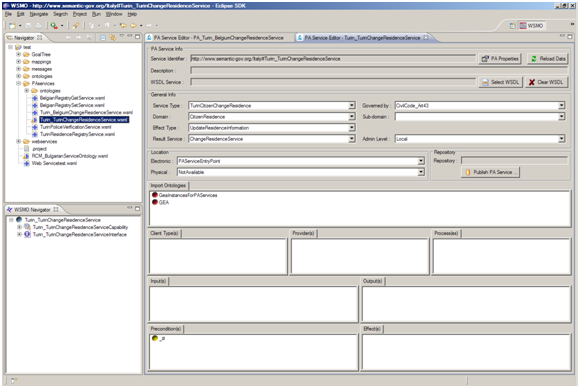Click the Clear WSDL button
This screenshot has height=388, width=580.
tap(546, 82)
